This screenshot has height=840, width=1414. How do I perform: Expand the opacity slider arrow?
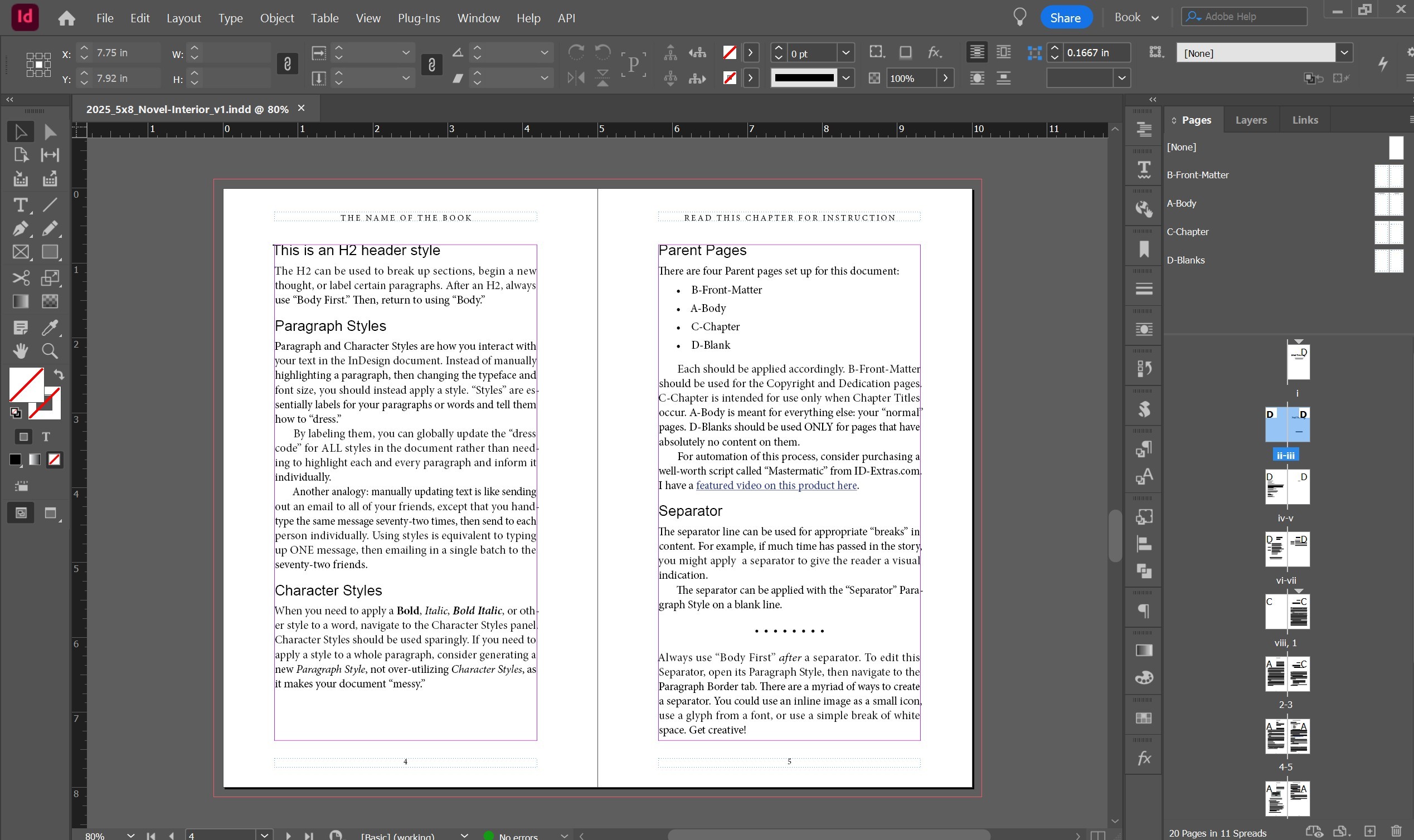coord(945,78)
